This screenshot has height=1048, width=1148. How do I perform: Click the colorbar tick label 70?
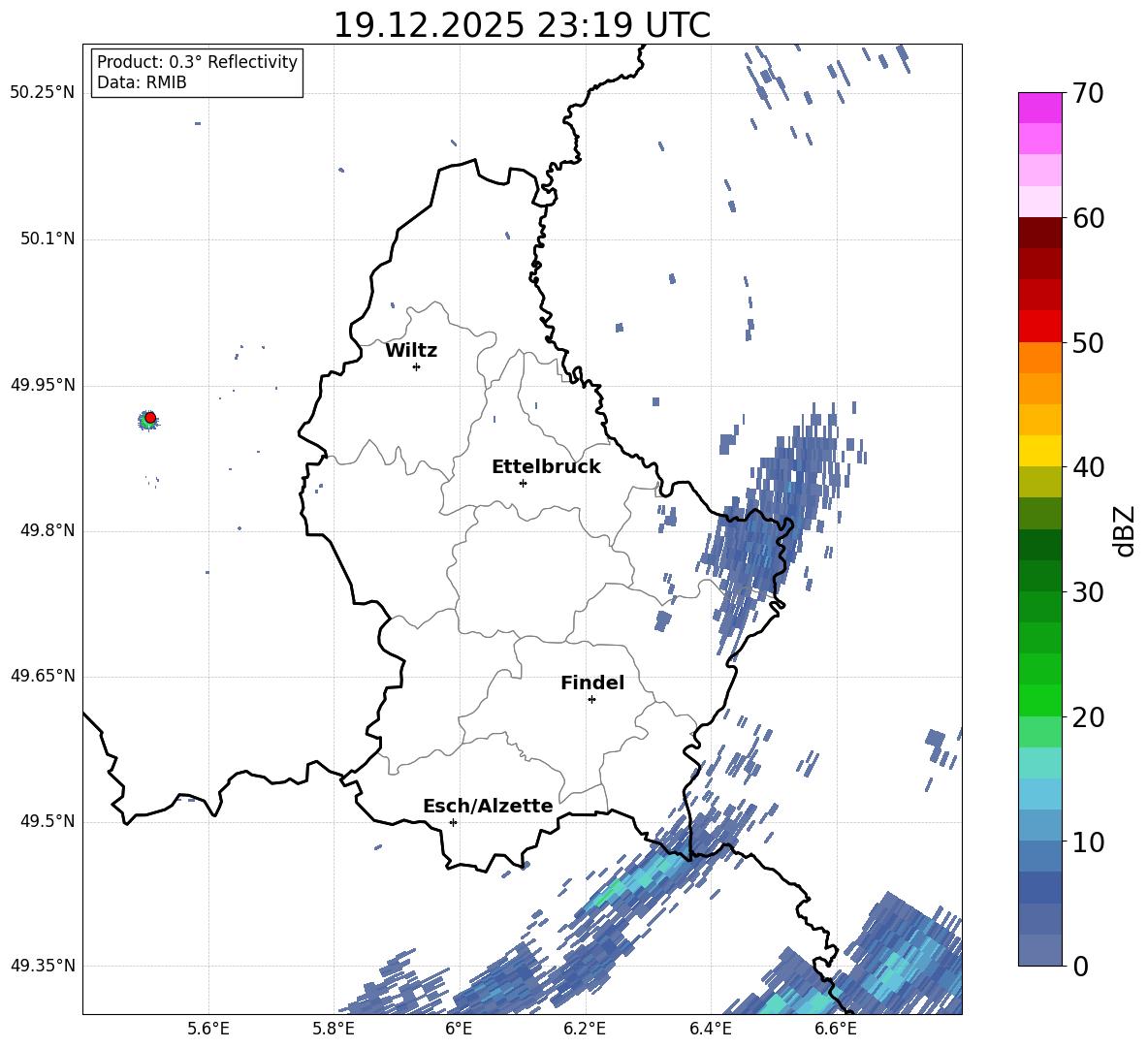coord(1088,93)
